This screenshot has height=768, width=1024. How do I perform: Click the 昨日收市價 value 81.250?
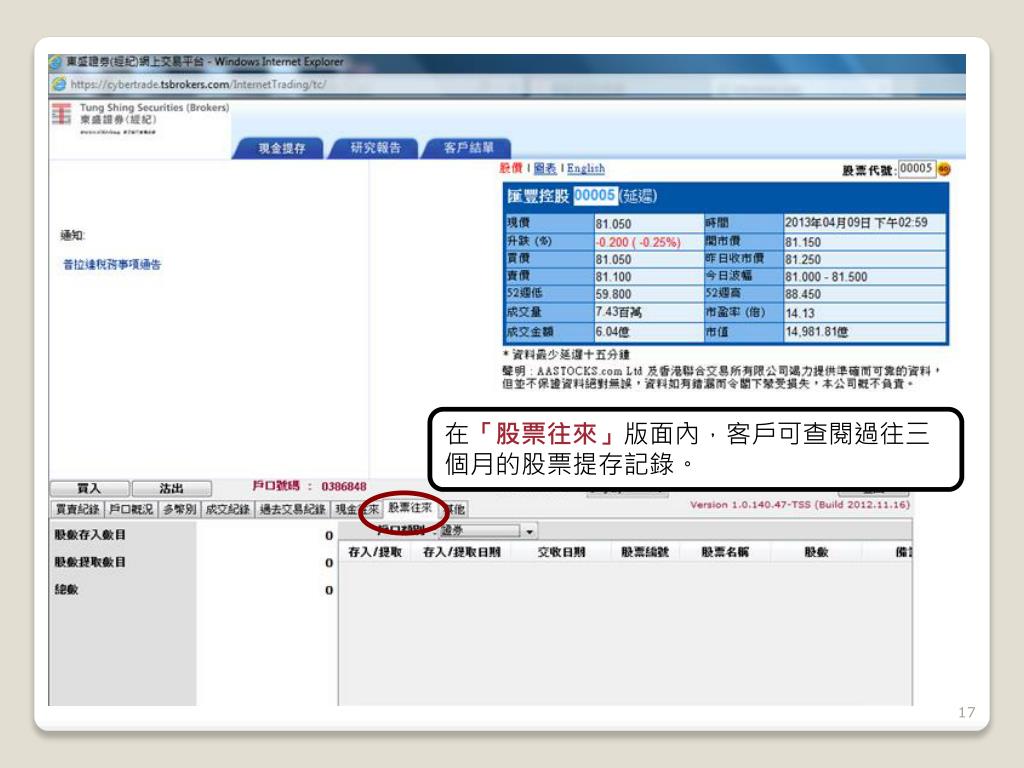[803, 259]
